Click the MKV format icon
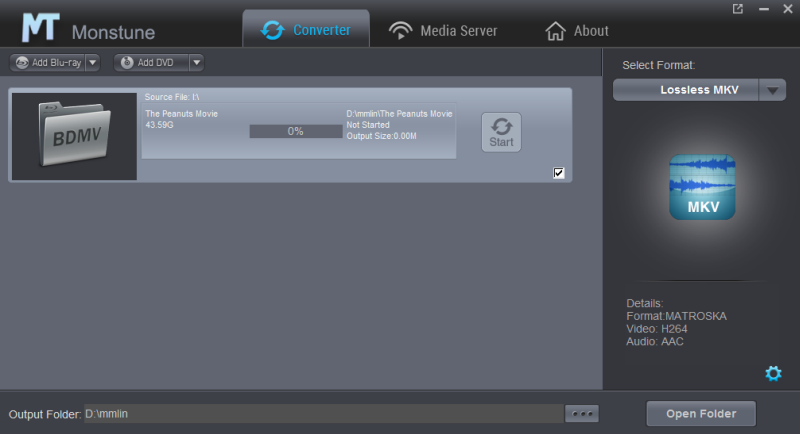The height and width of the screenshot is (434, 800). [701, 187]
